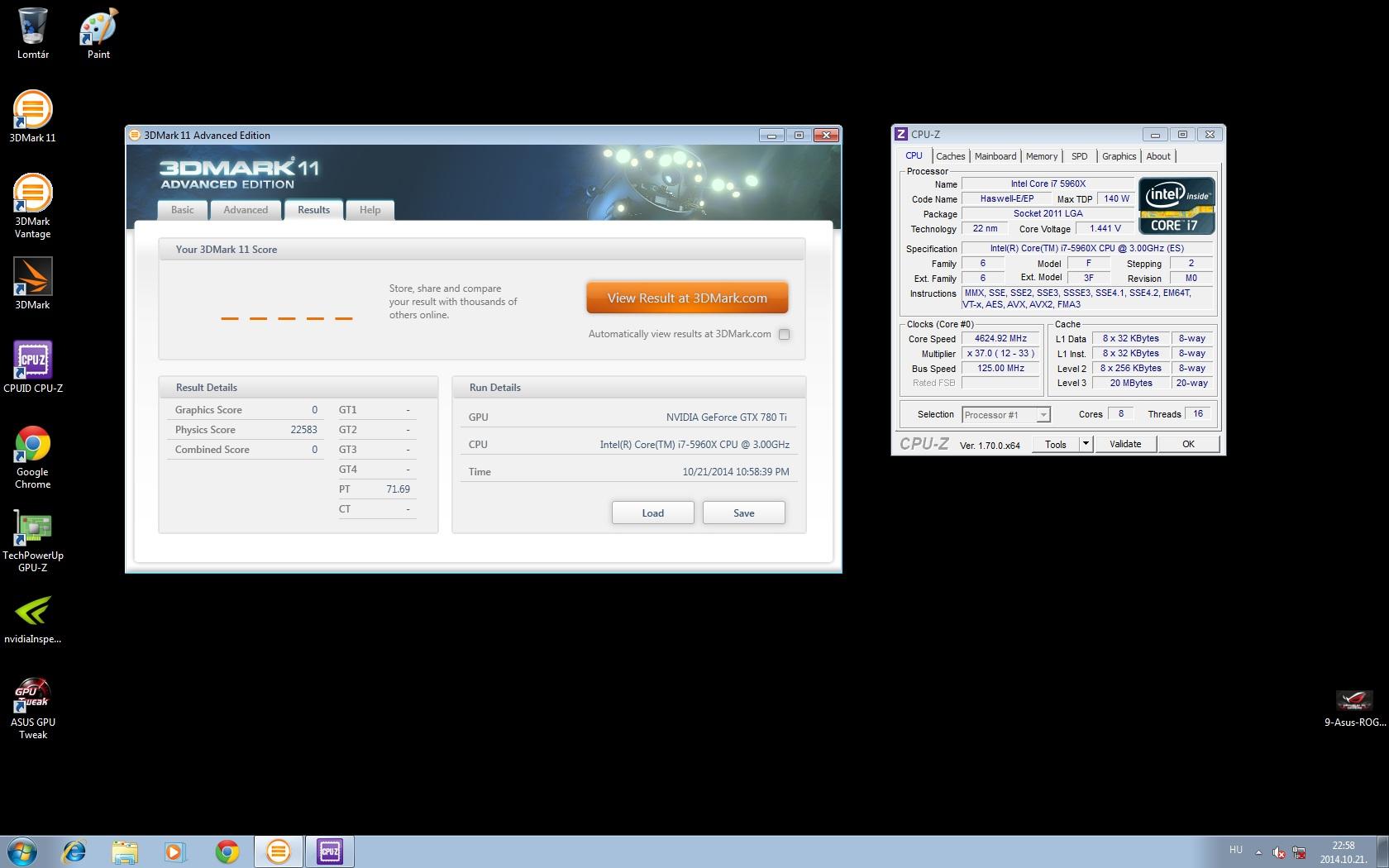The width and height of the screenshot is (1389, 868).
Task: Open the Lomtár recycle bin icon
Action: (x=32, y=33)
